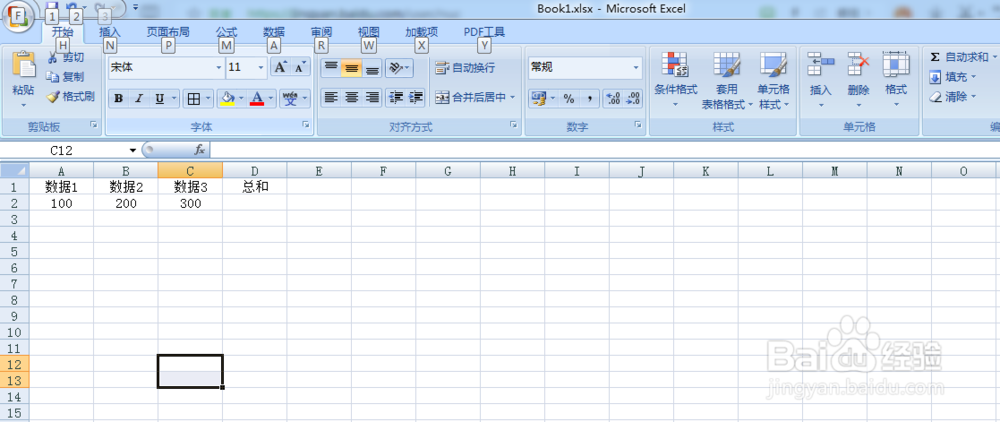Click the Name Box showing C12
1000x422 pixels.
point(62,150)
